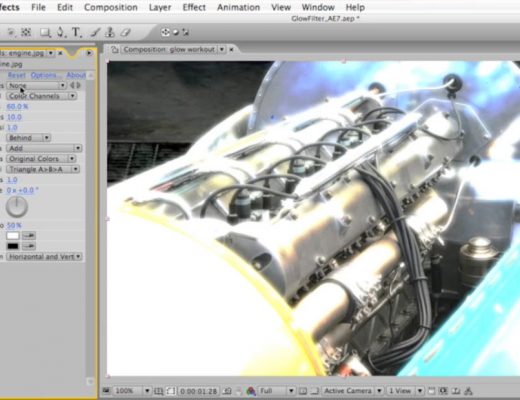Click the color phase angle dial

[x=17, y=206]
